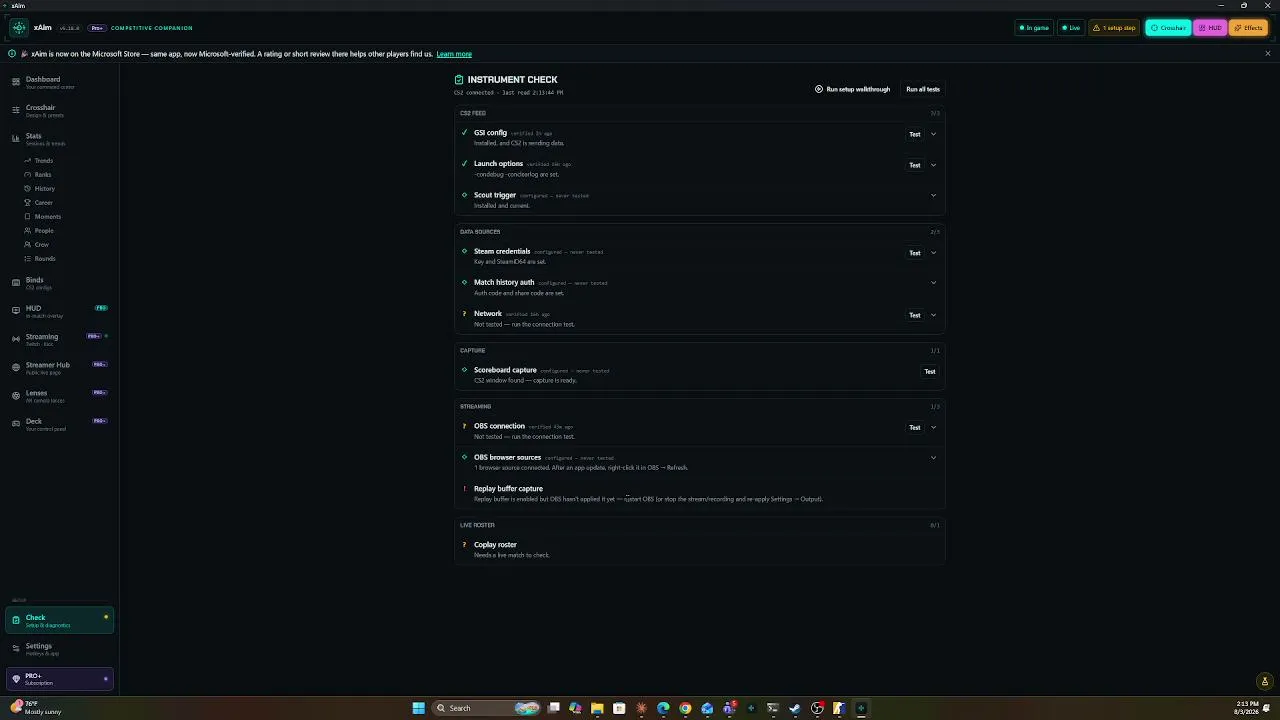Open the taskbar clock and date

1247,708
